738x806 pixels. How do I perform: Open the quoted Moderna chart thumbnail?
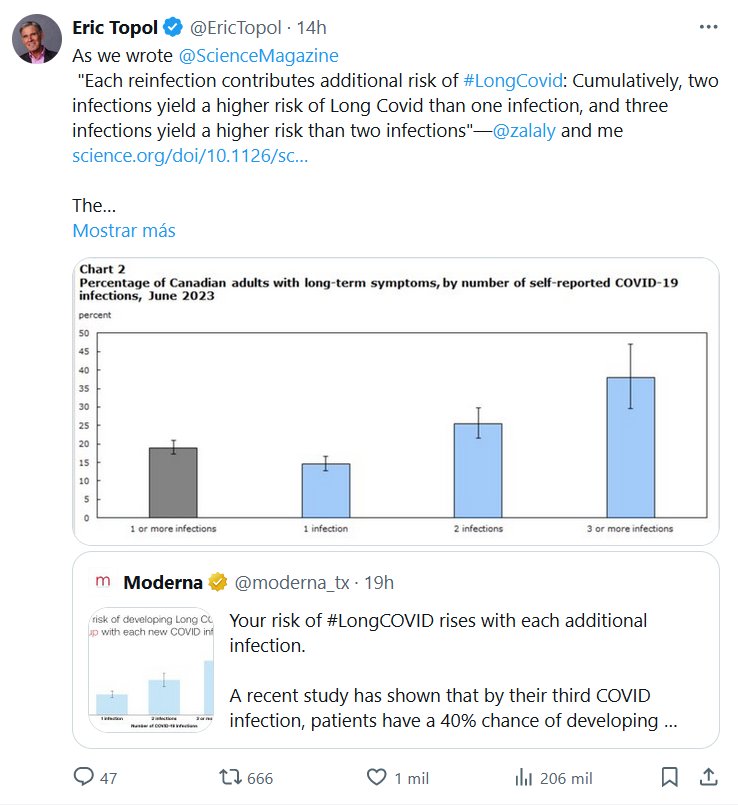pos(151,669)
